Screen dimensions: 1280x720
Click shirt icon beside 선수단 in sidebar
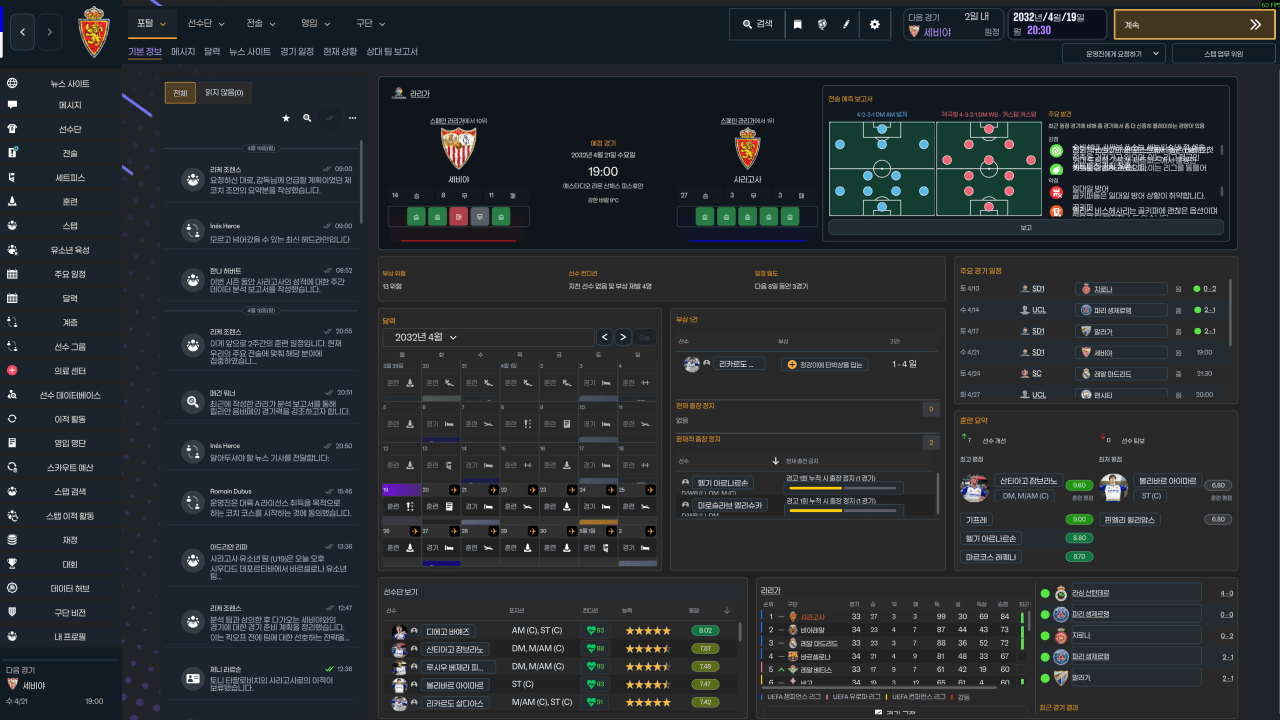pos(12,129)
